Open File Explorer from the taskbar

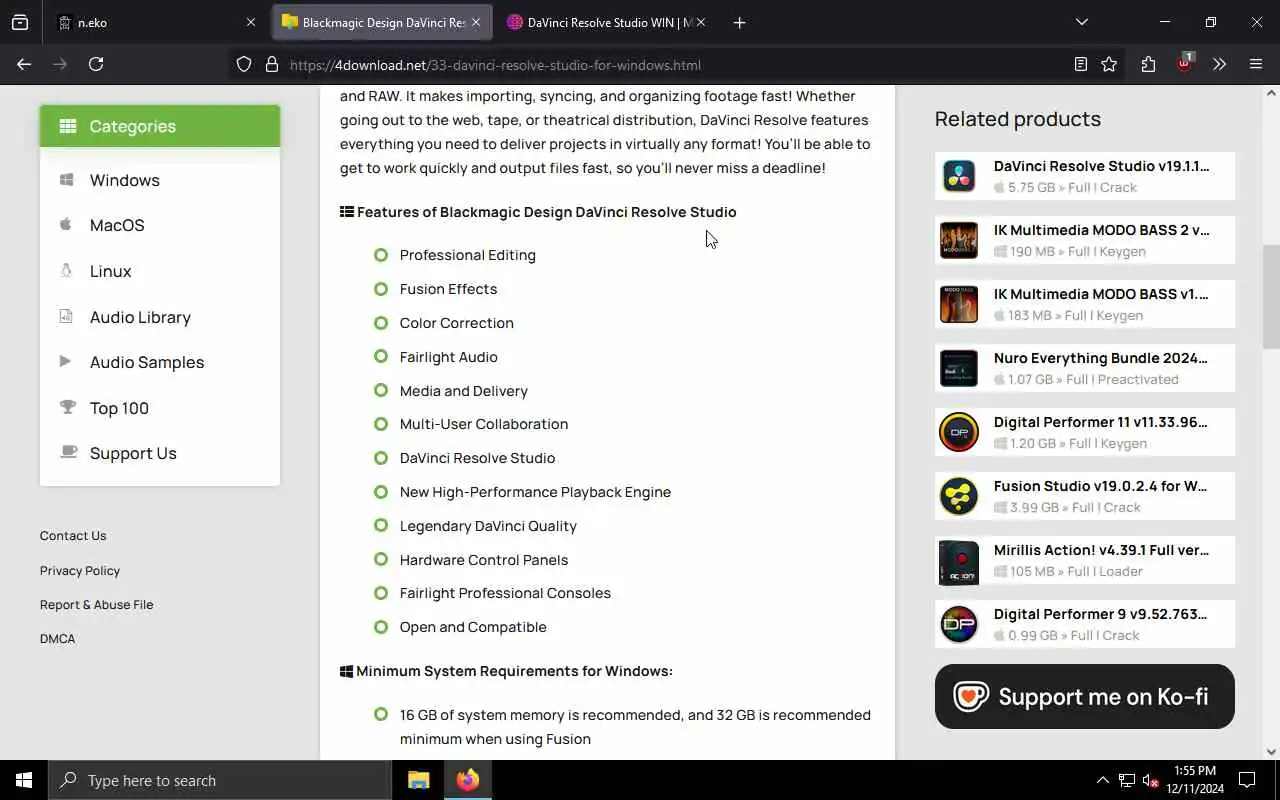tap(418, 780)
